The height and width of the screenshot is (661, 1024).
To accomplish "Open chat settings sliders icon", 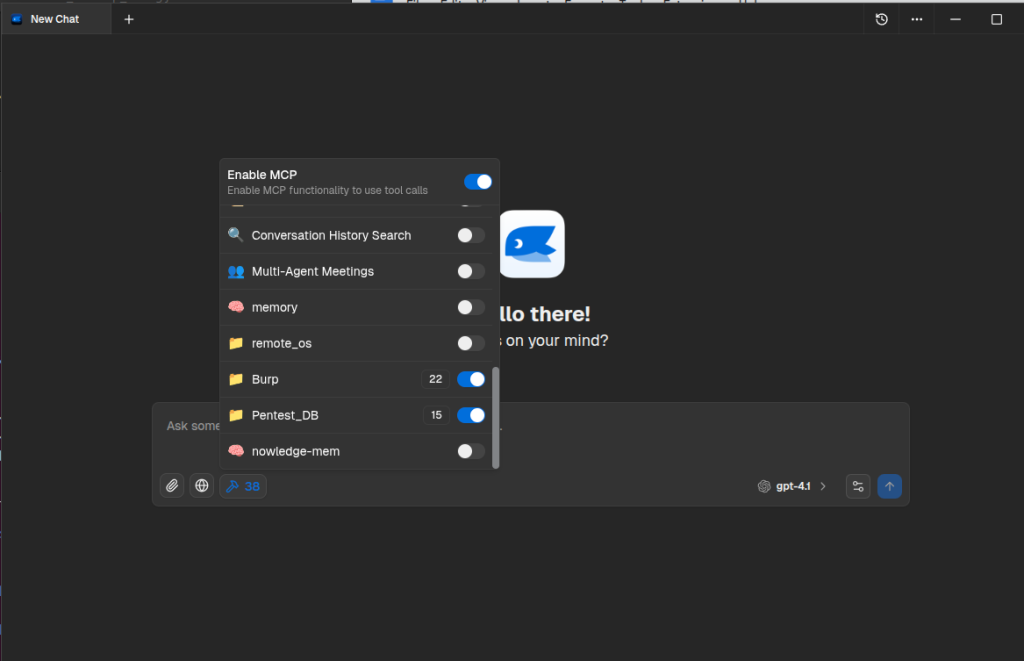I will 857,486.
